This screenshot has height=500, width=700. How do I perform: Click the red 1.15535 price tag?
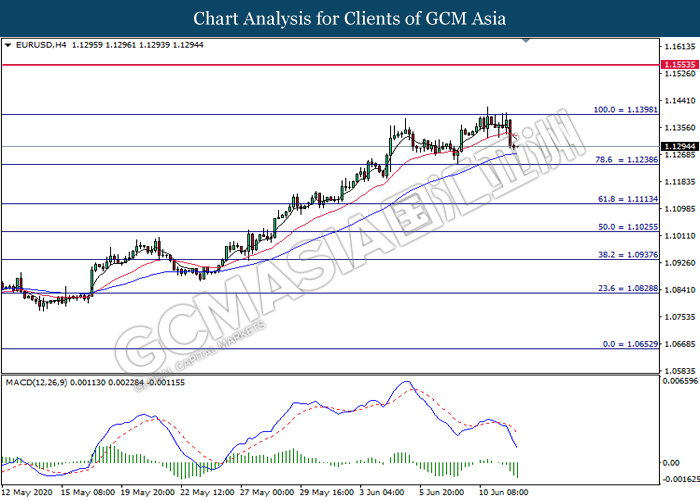tap(679, 65)
